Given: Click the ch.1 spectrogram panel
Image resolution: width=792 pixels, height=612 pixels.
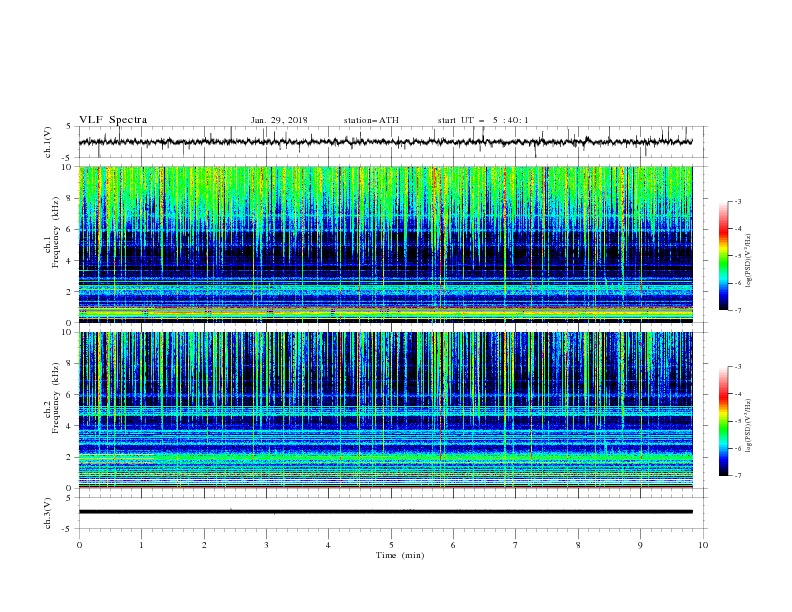Looking at the screenshot, I should (385, 244).
